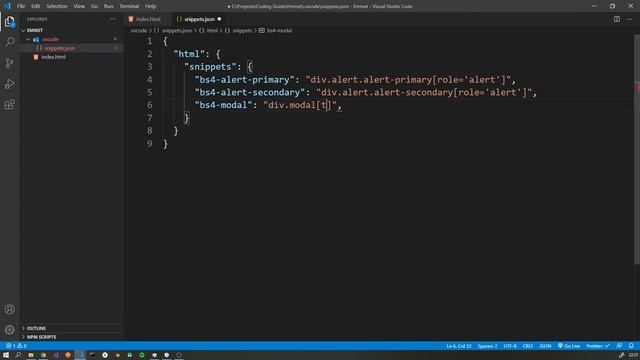Open index.html in the explorer tree

point(53,57)
